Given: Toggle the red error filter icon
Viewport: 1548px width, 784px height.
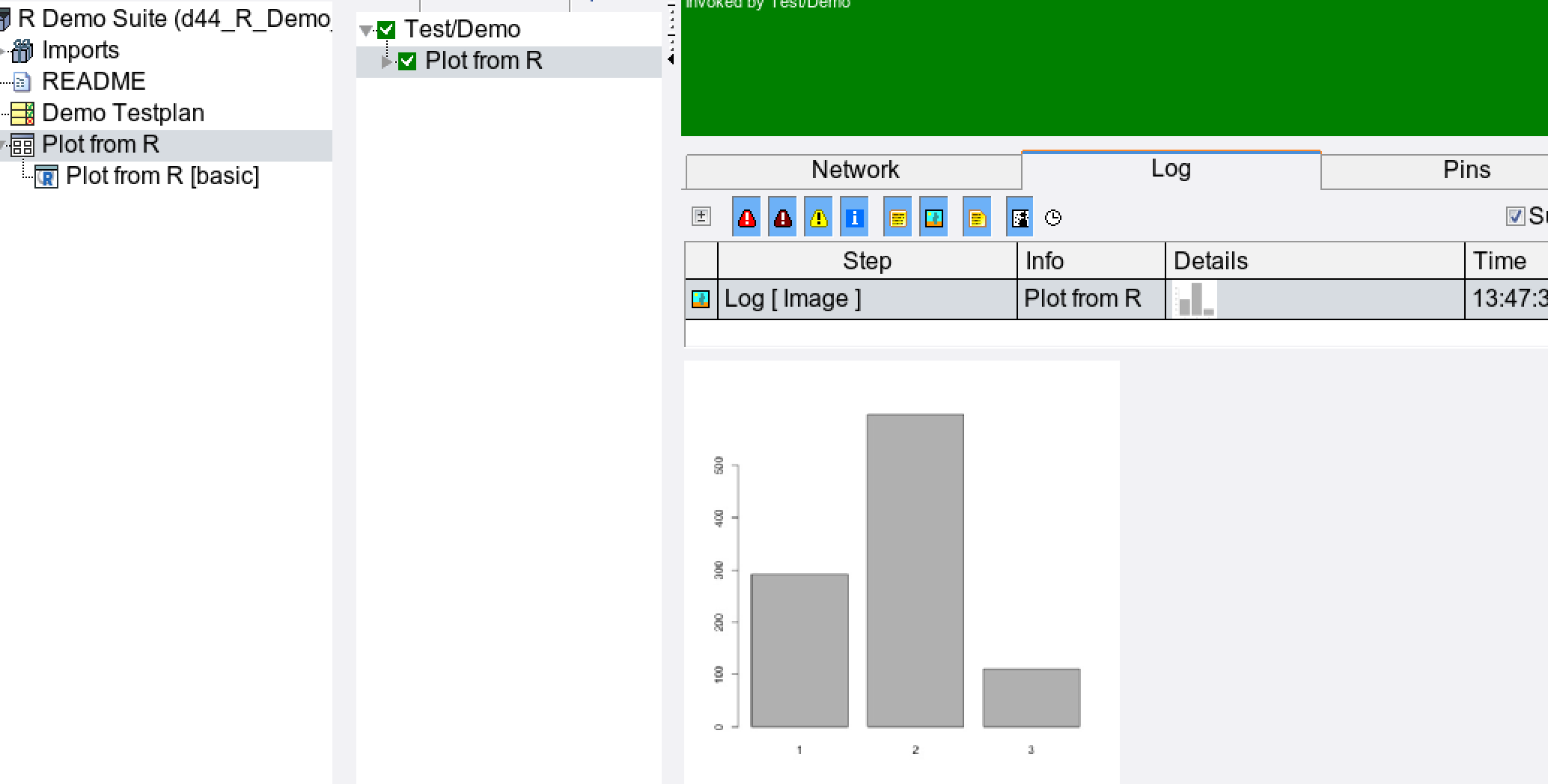Looking at the screenshot, I should click(746, 218).
